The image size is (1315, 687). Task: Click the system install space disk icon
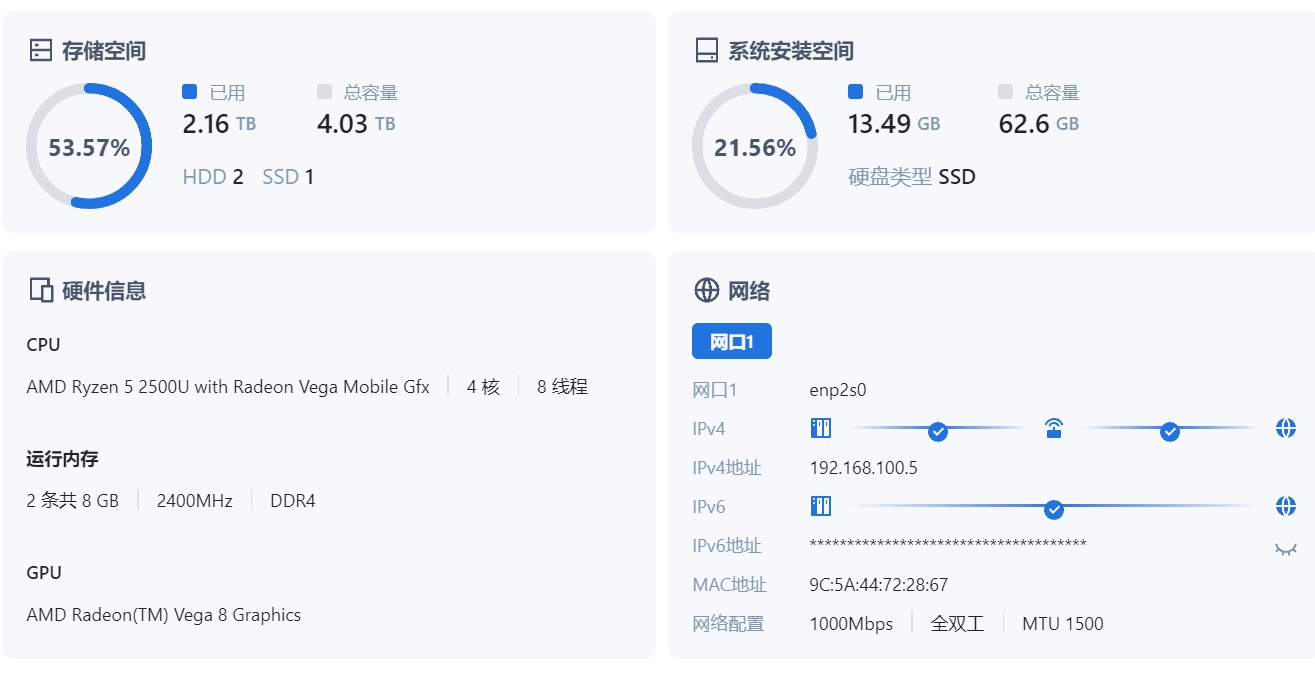click(707, 50)
